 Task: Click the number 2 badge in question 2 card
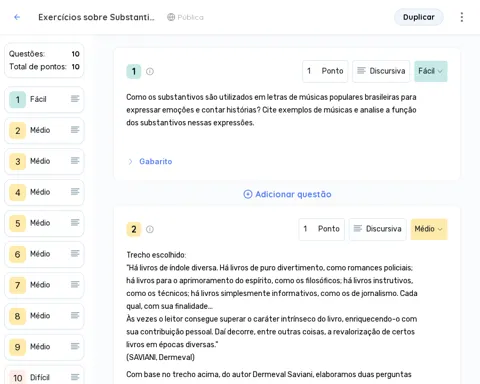click(x=134, y=229)
